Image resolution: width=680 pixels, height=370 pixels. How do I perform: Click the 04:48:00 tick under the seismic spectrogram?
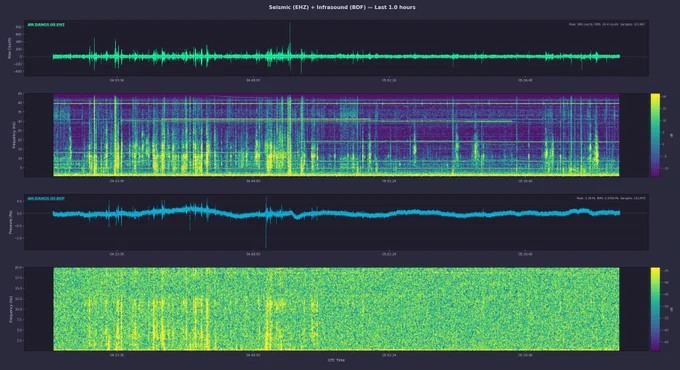click(253, 181)
